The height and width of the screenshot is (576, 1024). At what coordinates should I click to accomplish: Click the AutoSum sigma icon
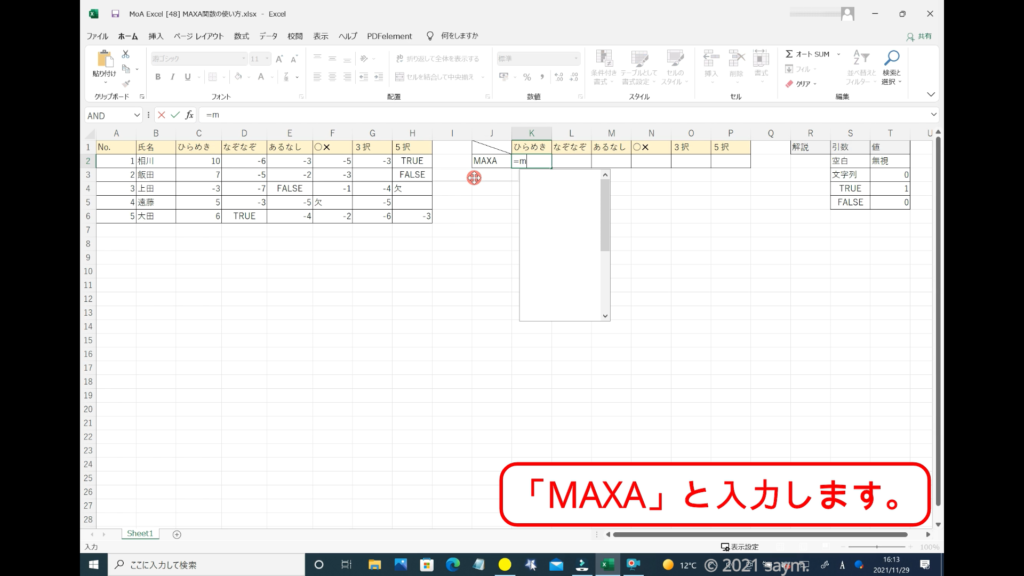point(789,54)
